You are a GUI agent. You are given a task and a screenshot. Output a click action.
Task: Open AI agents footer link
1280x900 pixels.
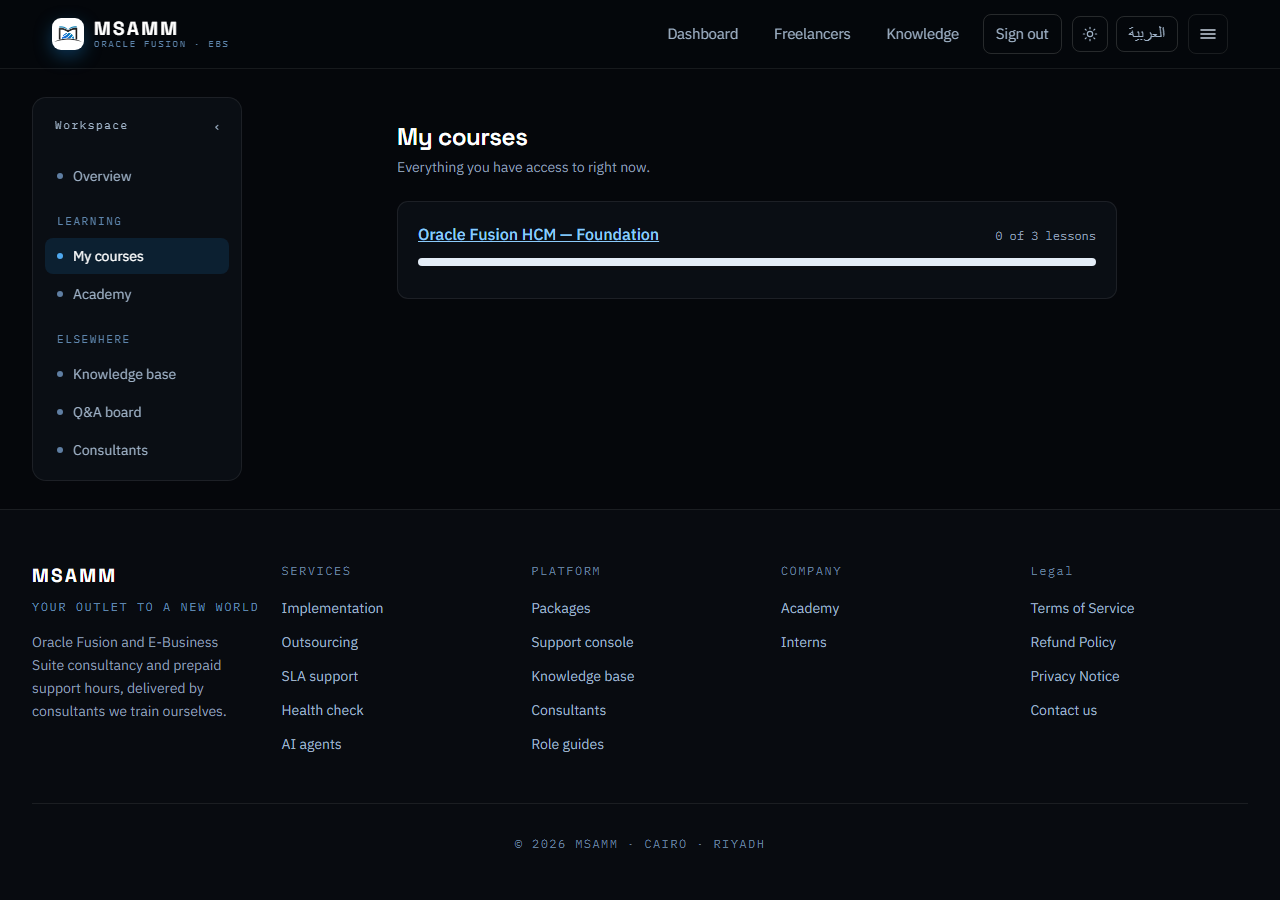click(311, 744)
